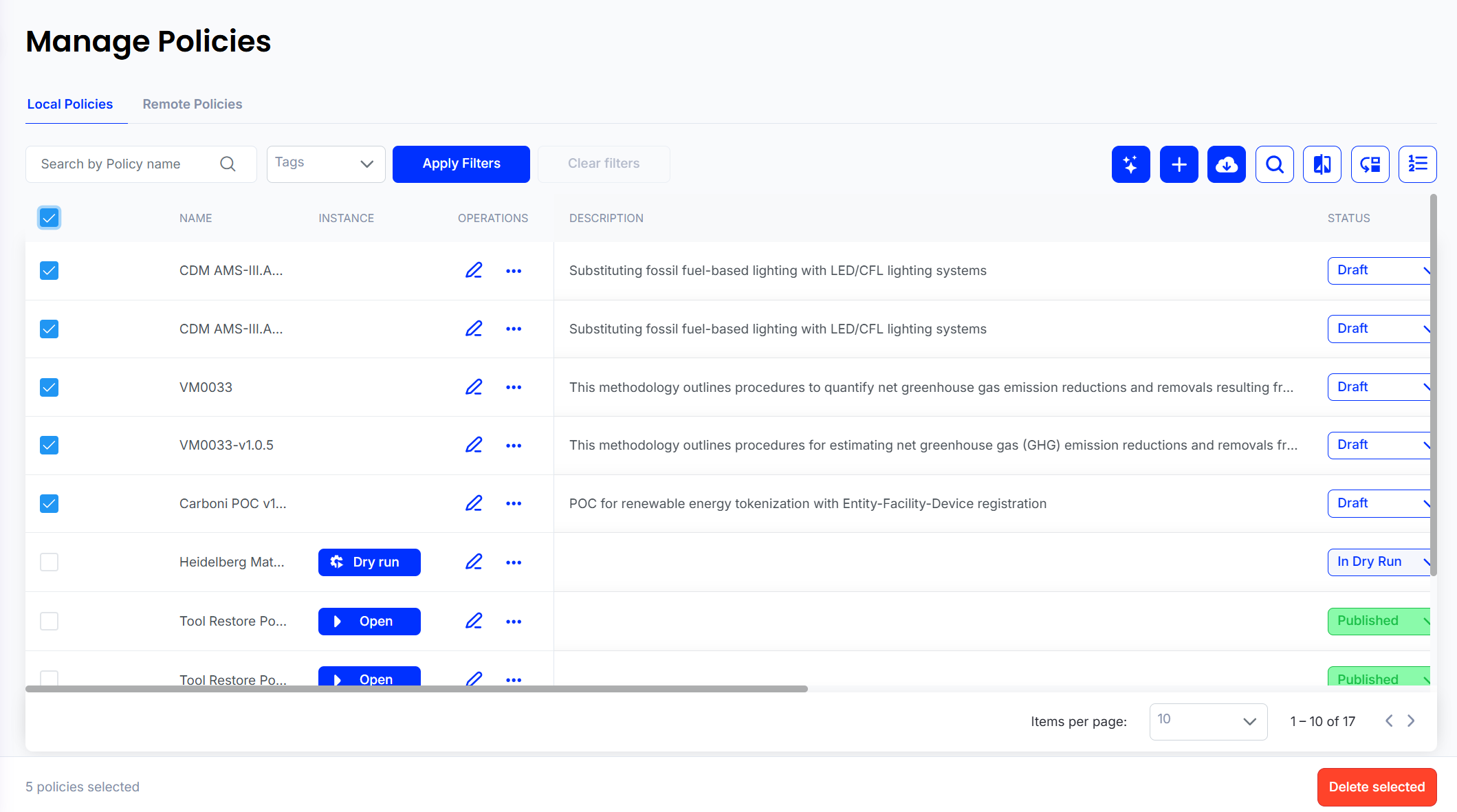Screen dimensions: 1457x812
Task: Click the plus icon to create policy
Action: coord(1179,164)
